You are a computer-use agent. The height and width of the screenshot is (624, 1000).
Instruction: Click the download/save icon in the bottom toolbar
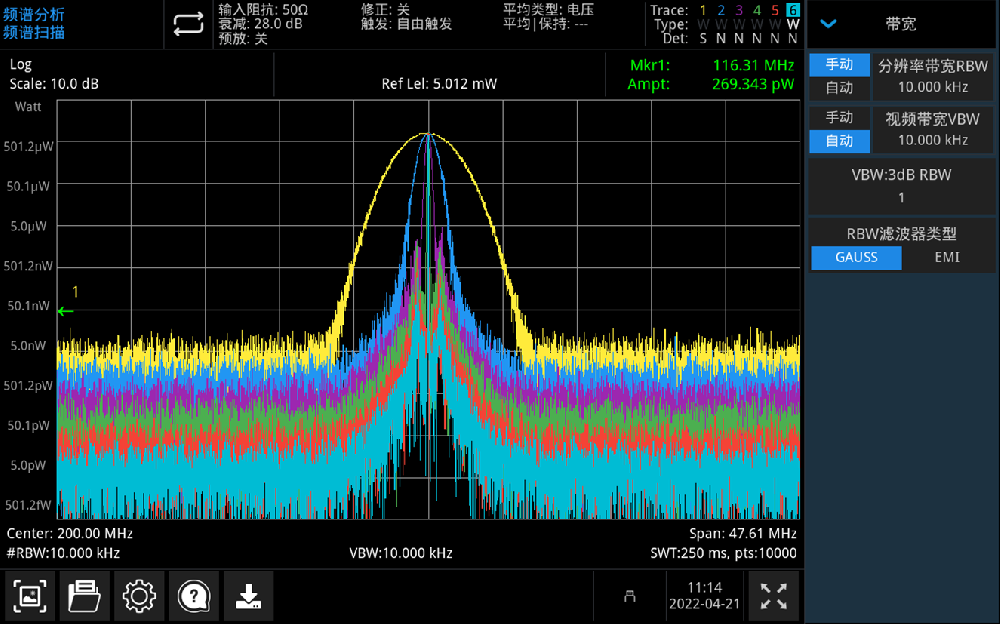pyautogui.click(x=247, y=597)
